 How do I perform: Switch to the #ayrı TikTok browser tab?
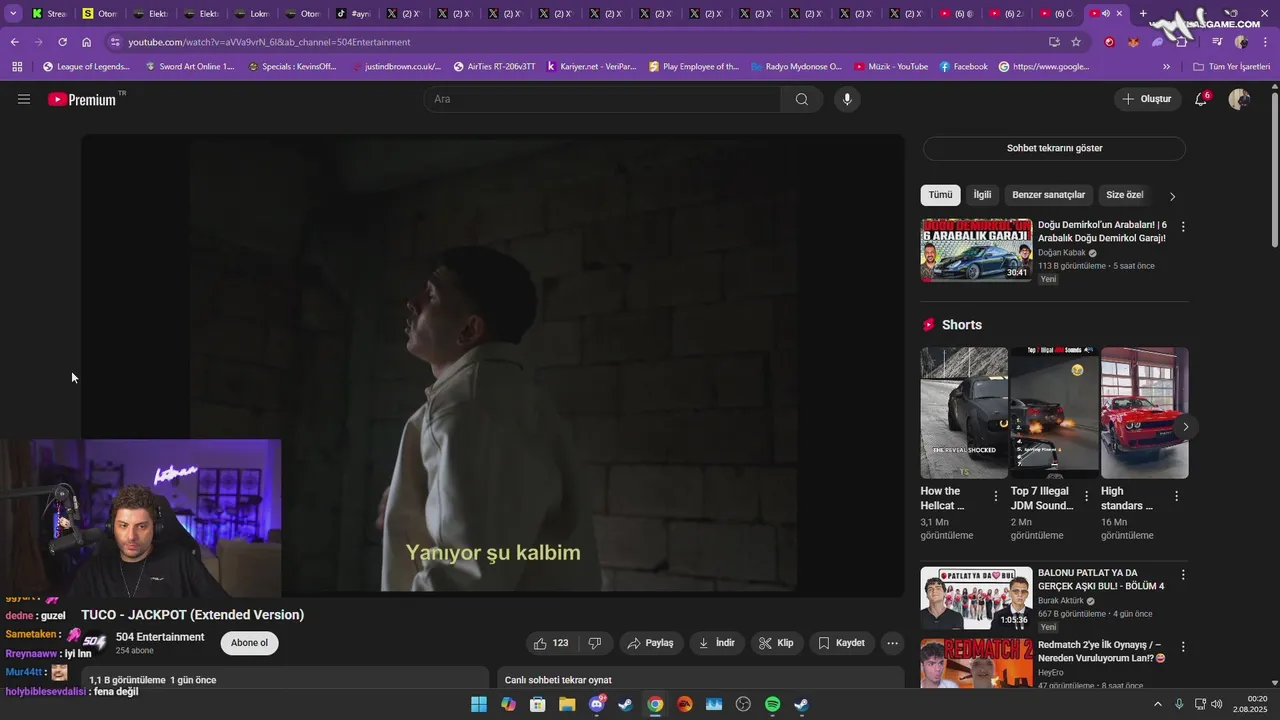353,13
